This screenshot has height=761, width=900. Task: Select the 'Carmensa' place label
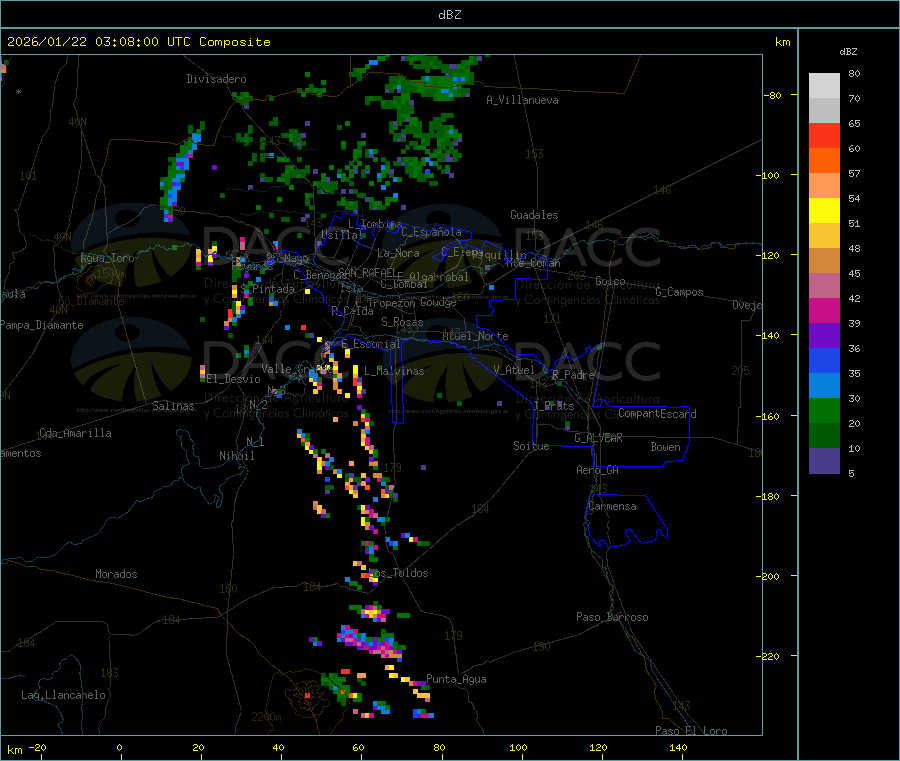point(612,506)
